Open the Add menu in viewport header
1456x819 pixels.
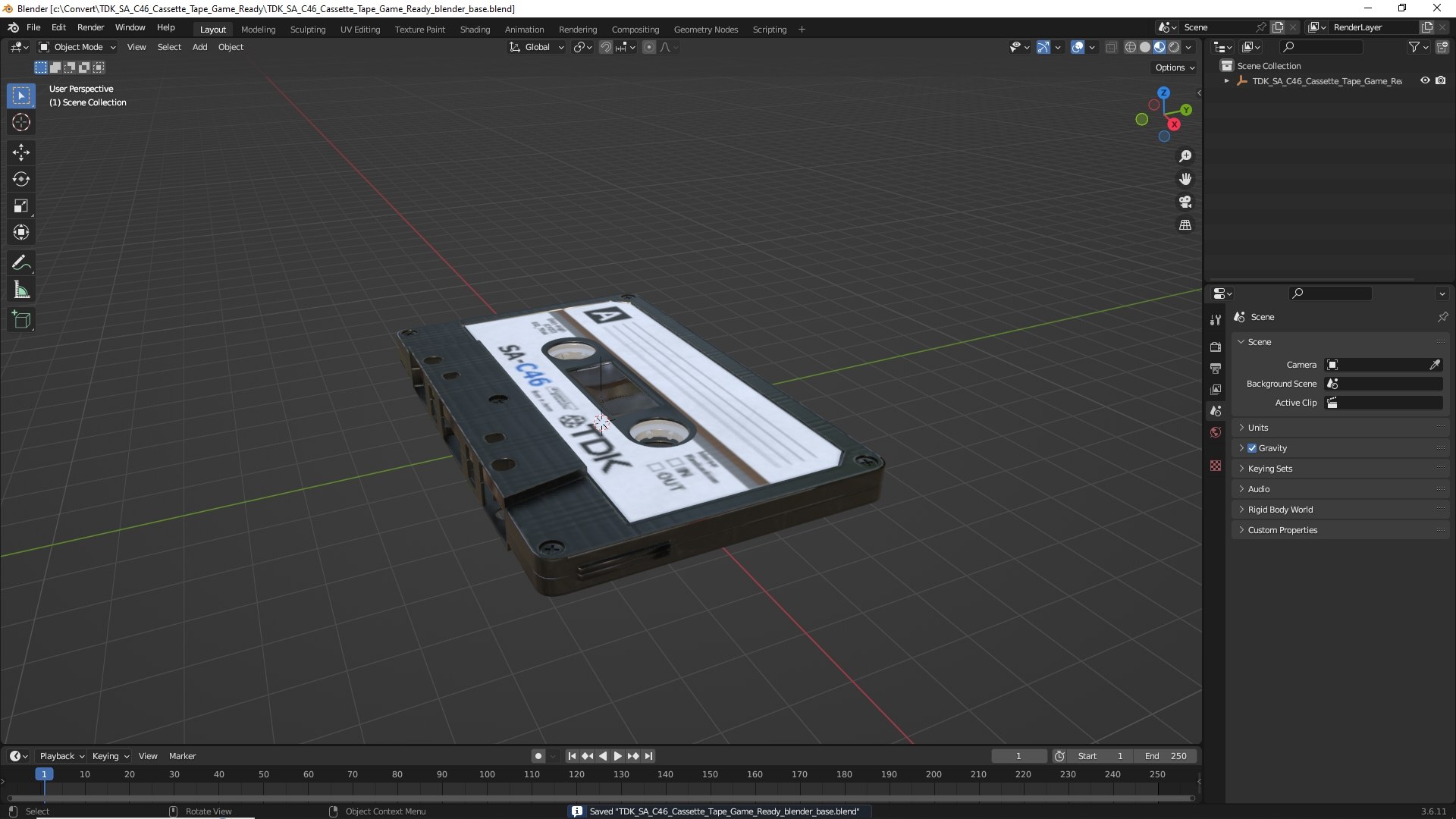pos(199,47)
